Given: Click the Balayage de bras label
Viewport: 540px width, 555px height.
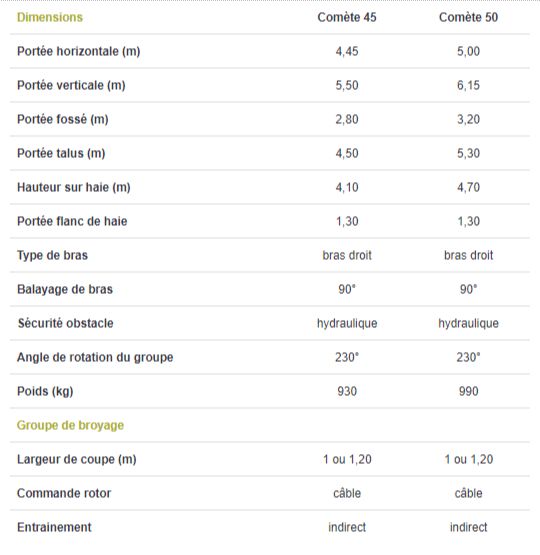Looking at the screenshot, I should 65,289.
